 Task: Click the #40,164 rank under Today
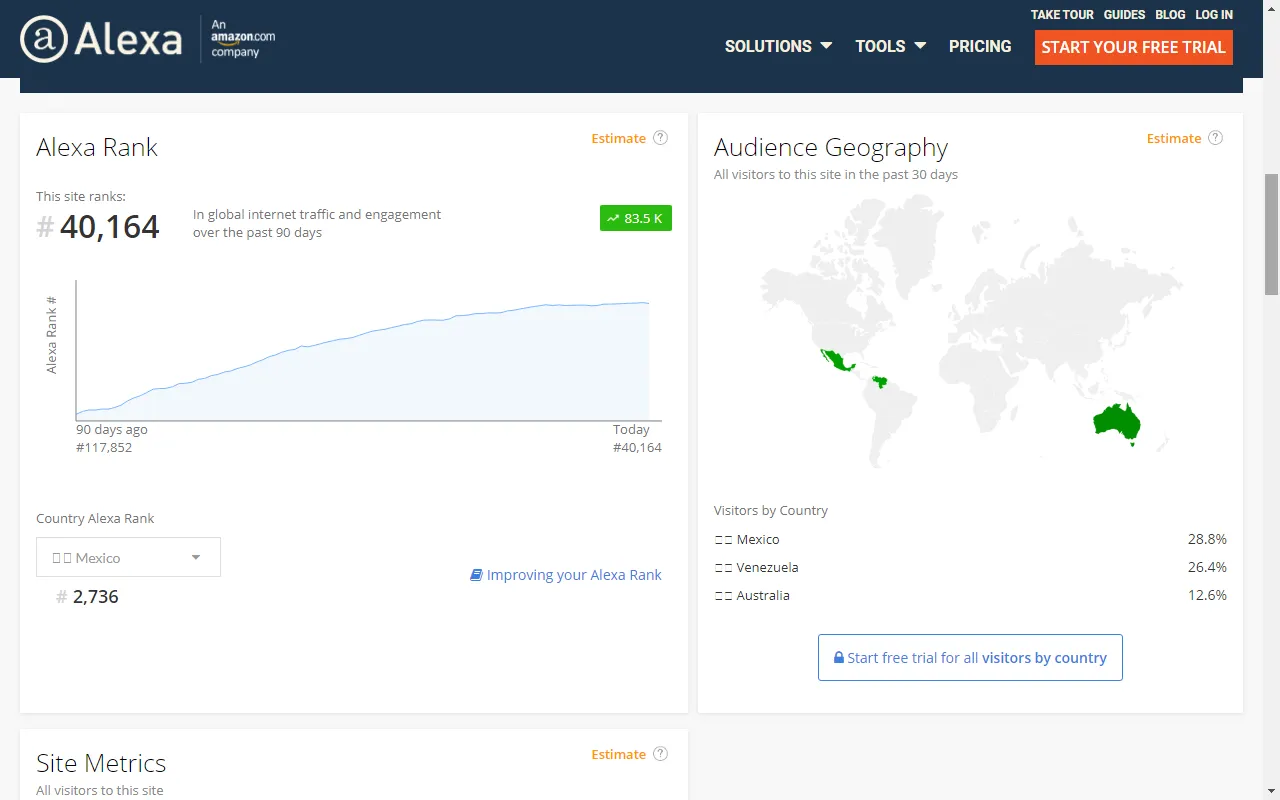pyautogui.click(x=637, y=447)
